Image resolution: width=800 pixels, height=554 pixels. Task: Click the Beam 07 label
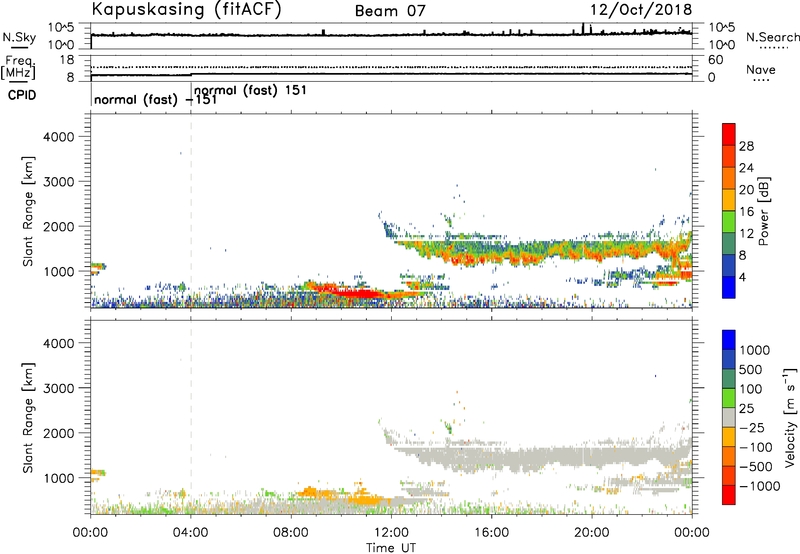[x=390, y=11]
